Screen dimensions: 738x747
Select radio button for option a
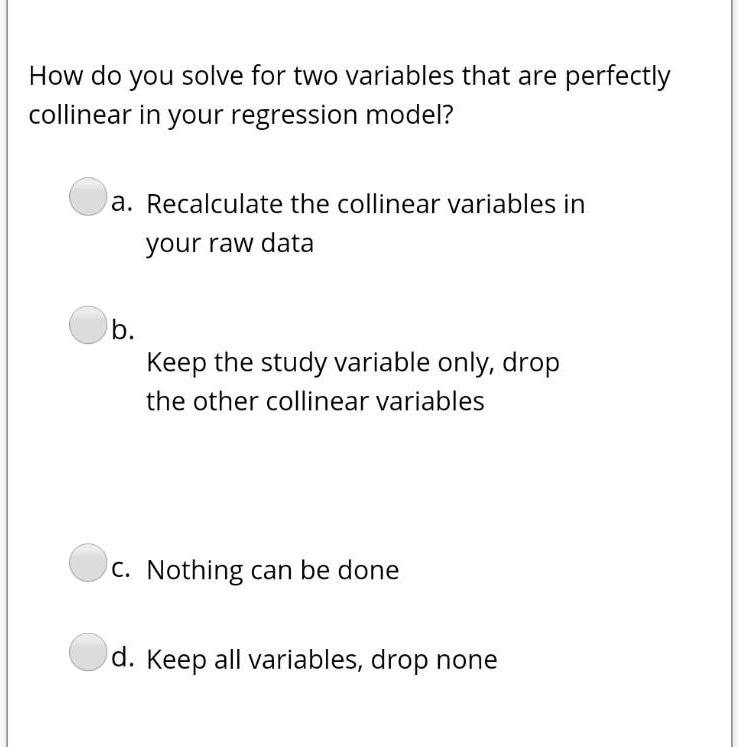(88, 196)
